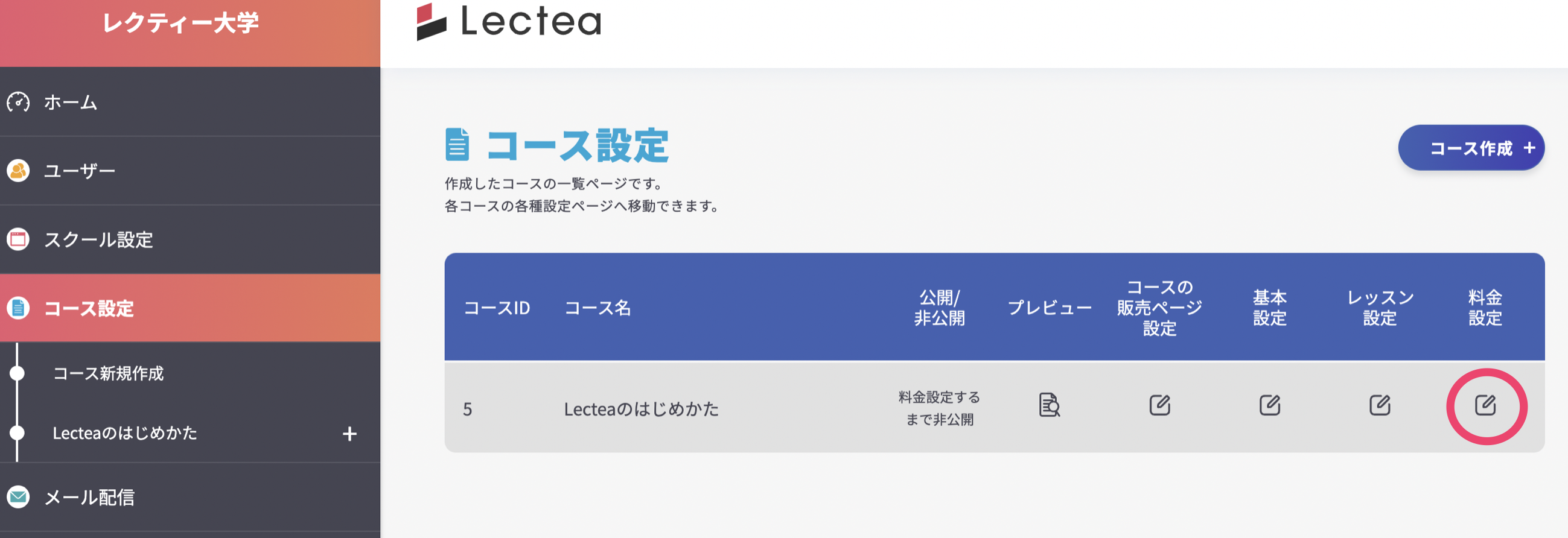This screenshot has height=538, width=1568.
Task: Select the users icon in the sidebar
Action: click(x=17, y=171)
